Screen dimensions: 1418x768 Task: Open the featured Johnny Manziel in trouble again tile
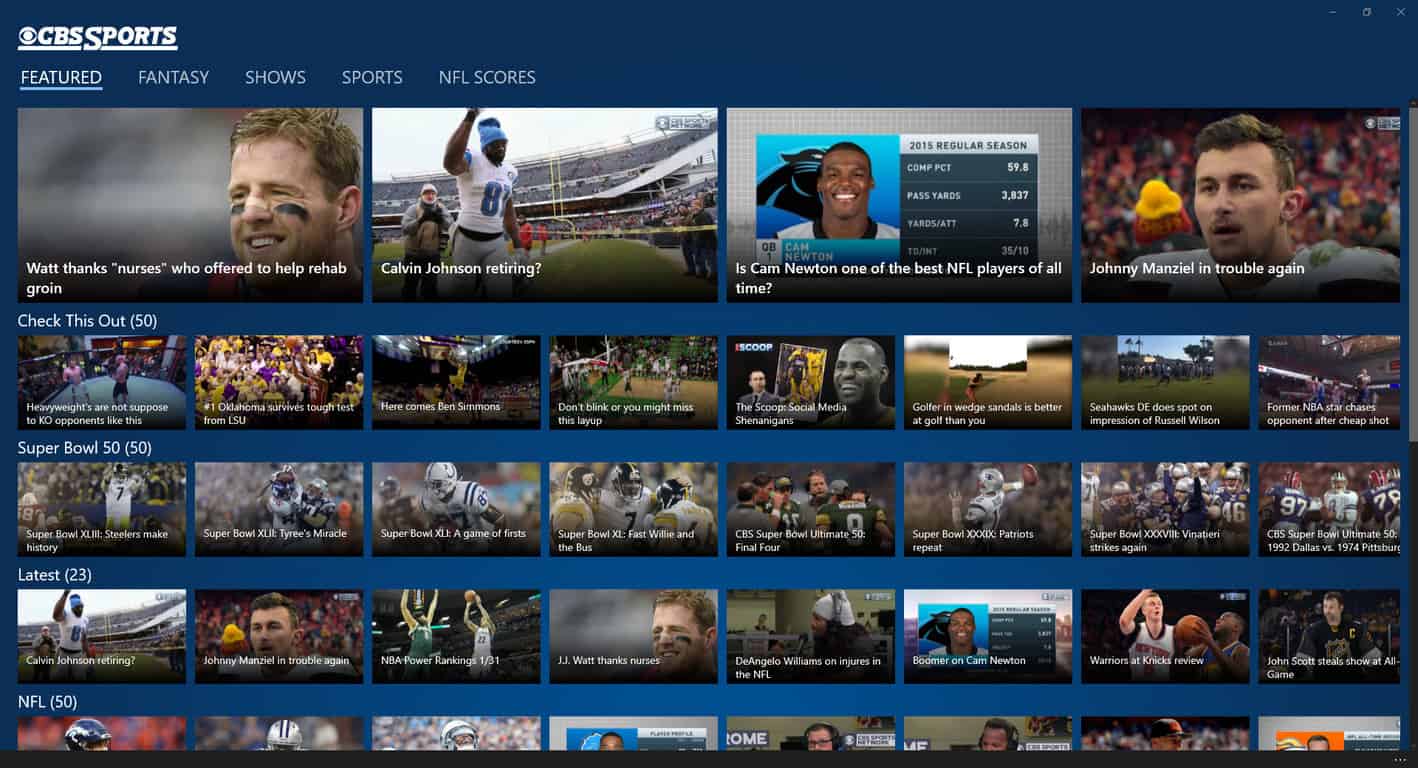coord(1240,205)
